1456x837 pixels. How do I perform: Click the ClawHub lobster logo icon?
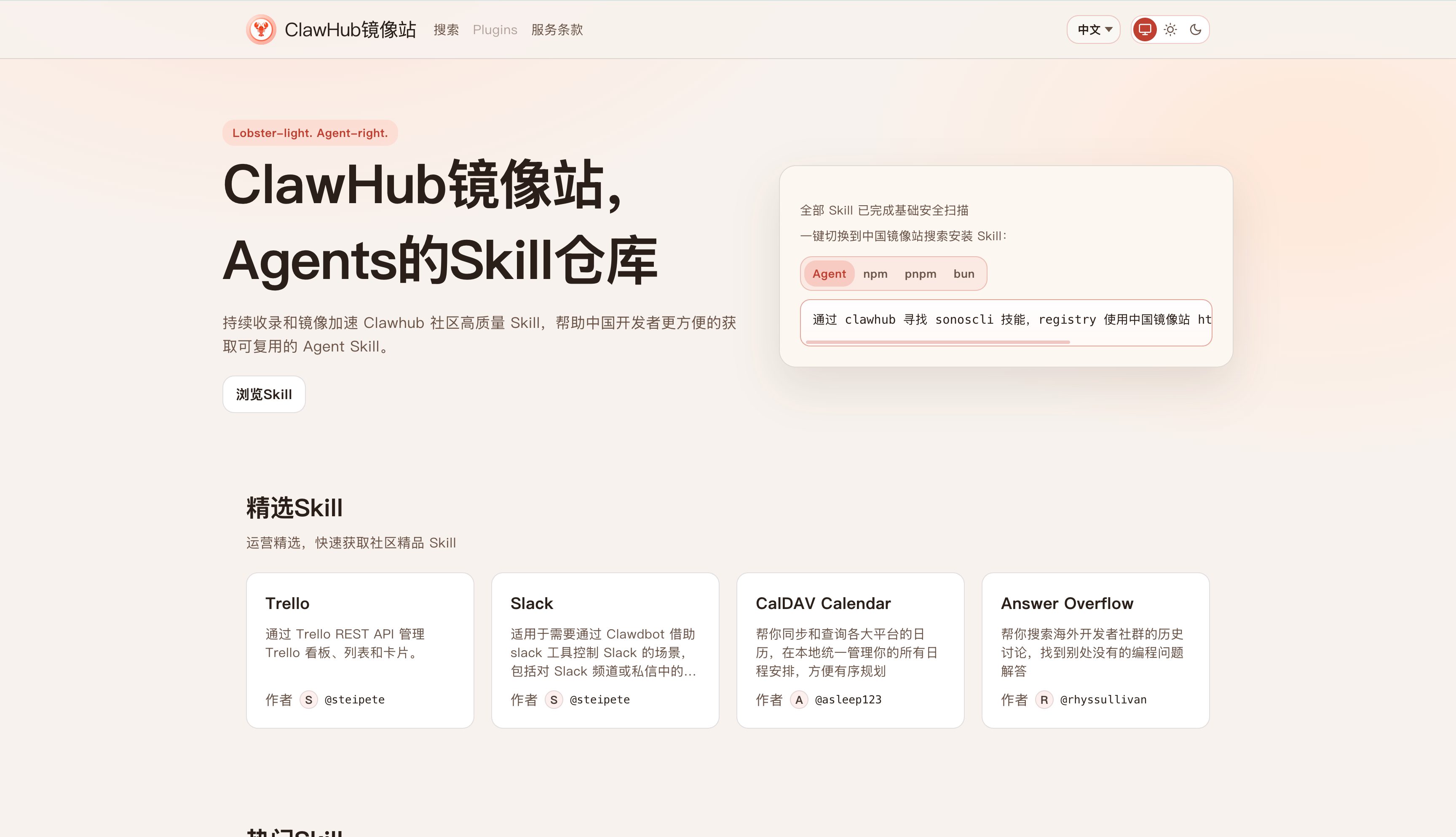click(x=262, y=30)
